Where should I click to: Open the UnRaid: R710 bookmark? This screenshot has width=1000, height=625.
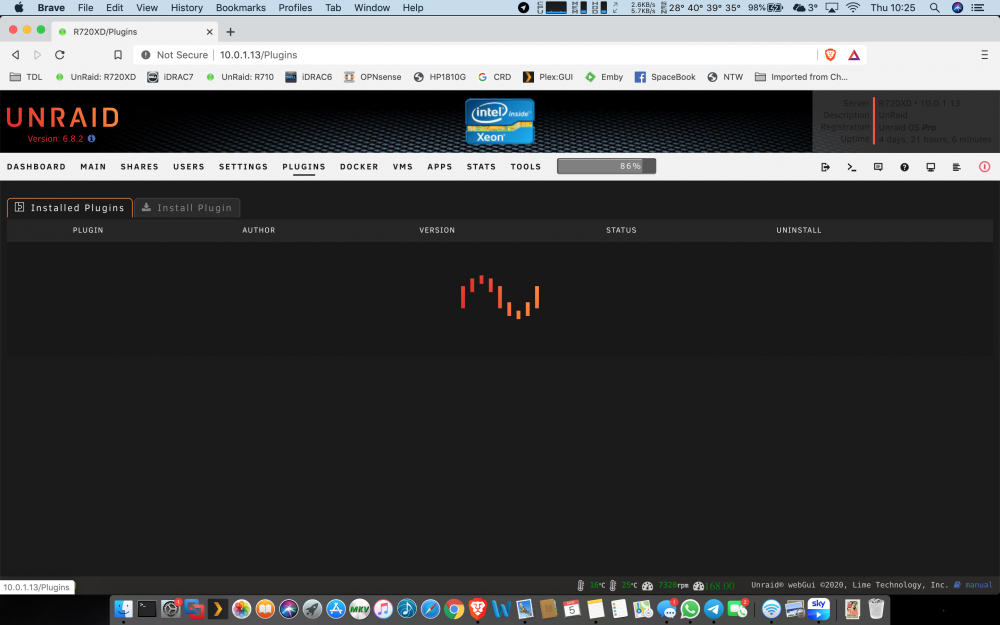click(x=240, y=77)
